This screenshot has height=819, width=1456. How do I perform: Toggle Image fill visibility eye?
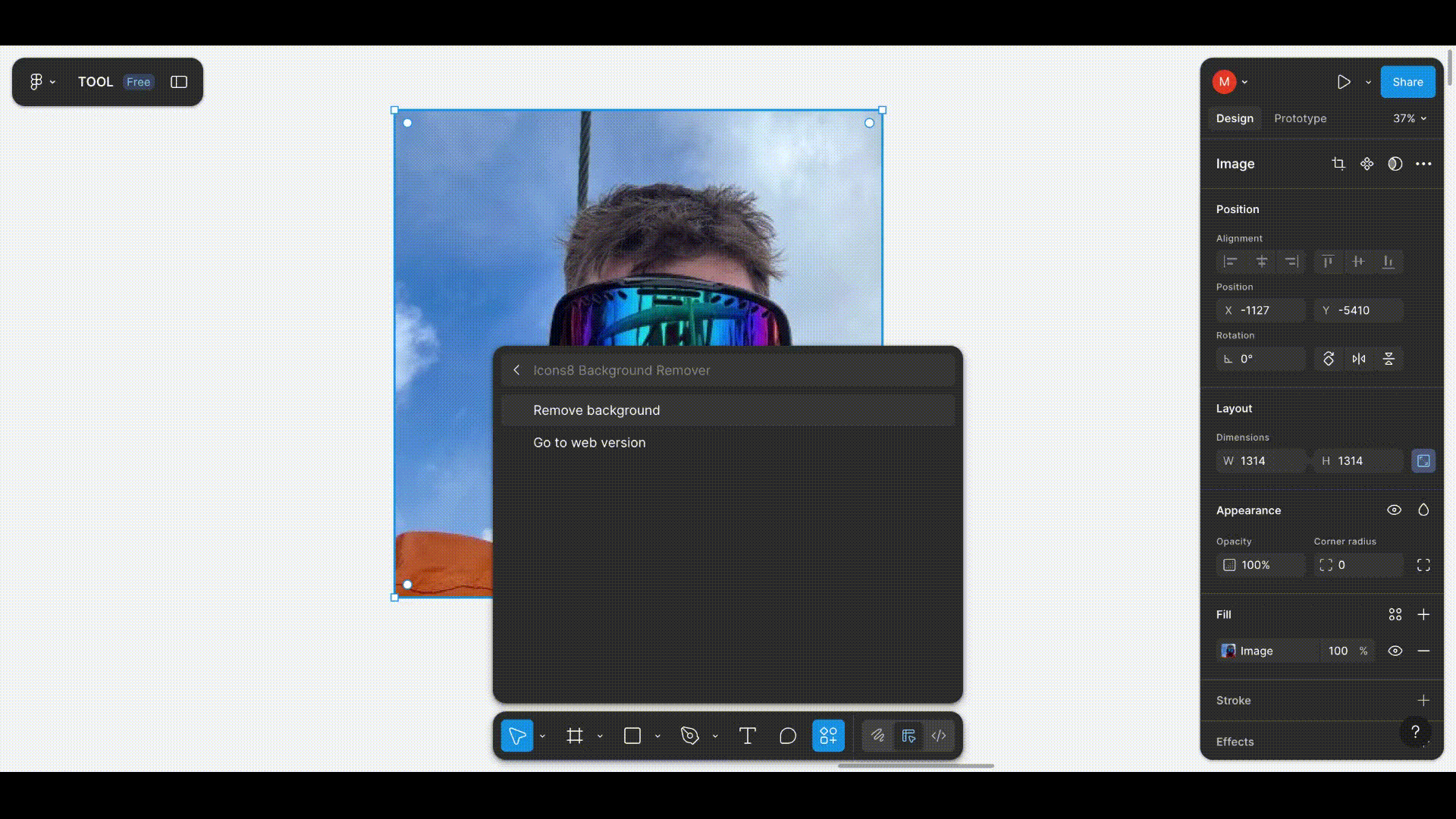(x=1395, y=651)
